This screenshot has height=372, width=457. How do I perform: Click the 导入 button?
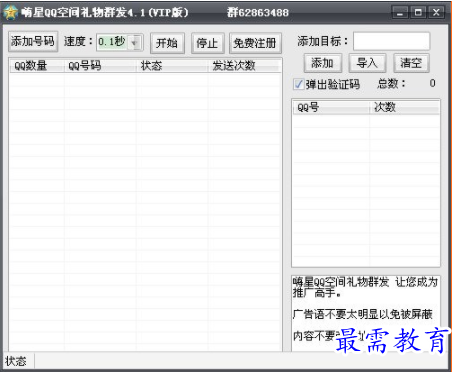tap(367, 63)
